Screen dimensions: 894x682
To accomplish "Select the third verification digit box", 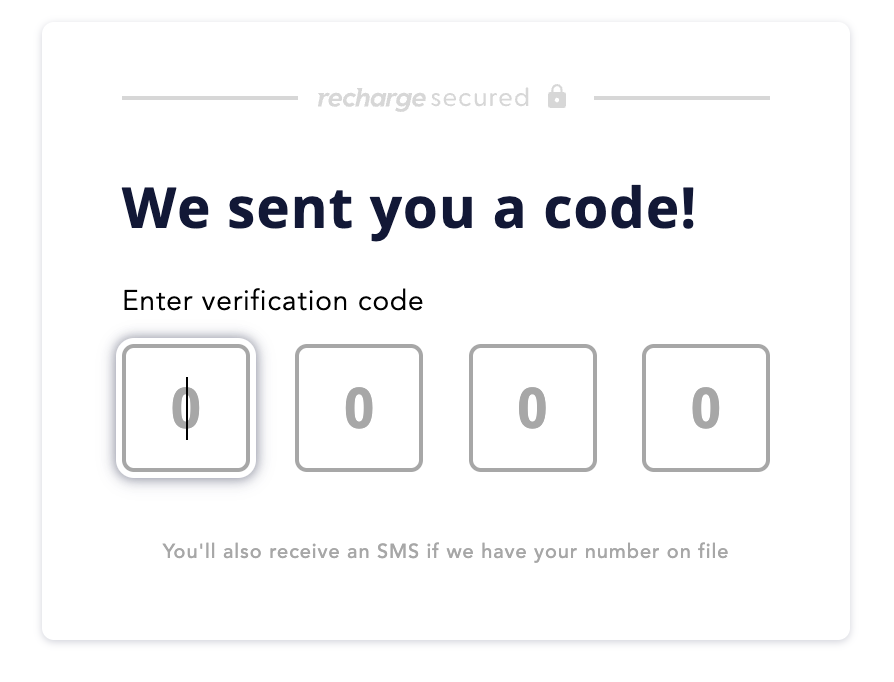I will [533, 408].
